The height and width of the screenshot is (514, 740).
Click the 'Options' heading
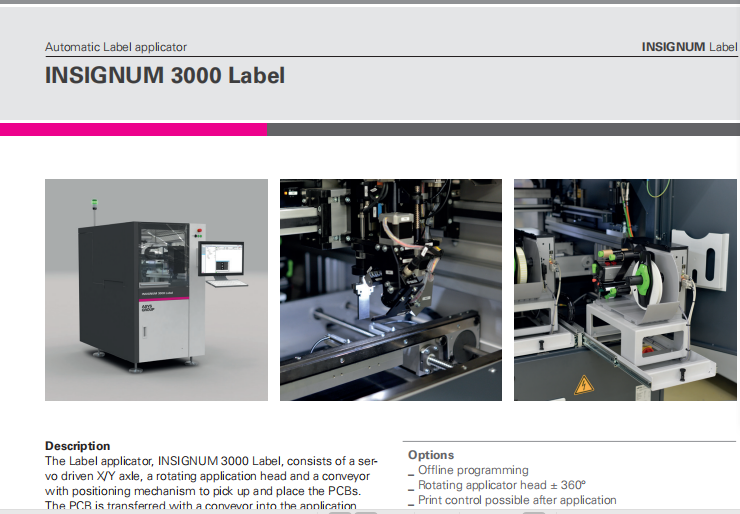pos(431,455)
